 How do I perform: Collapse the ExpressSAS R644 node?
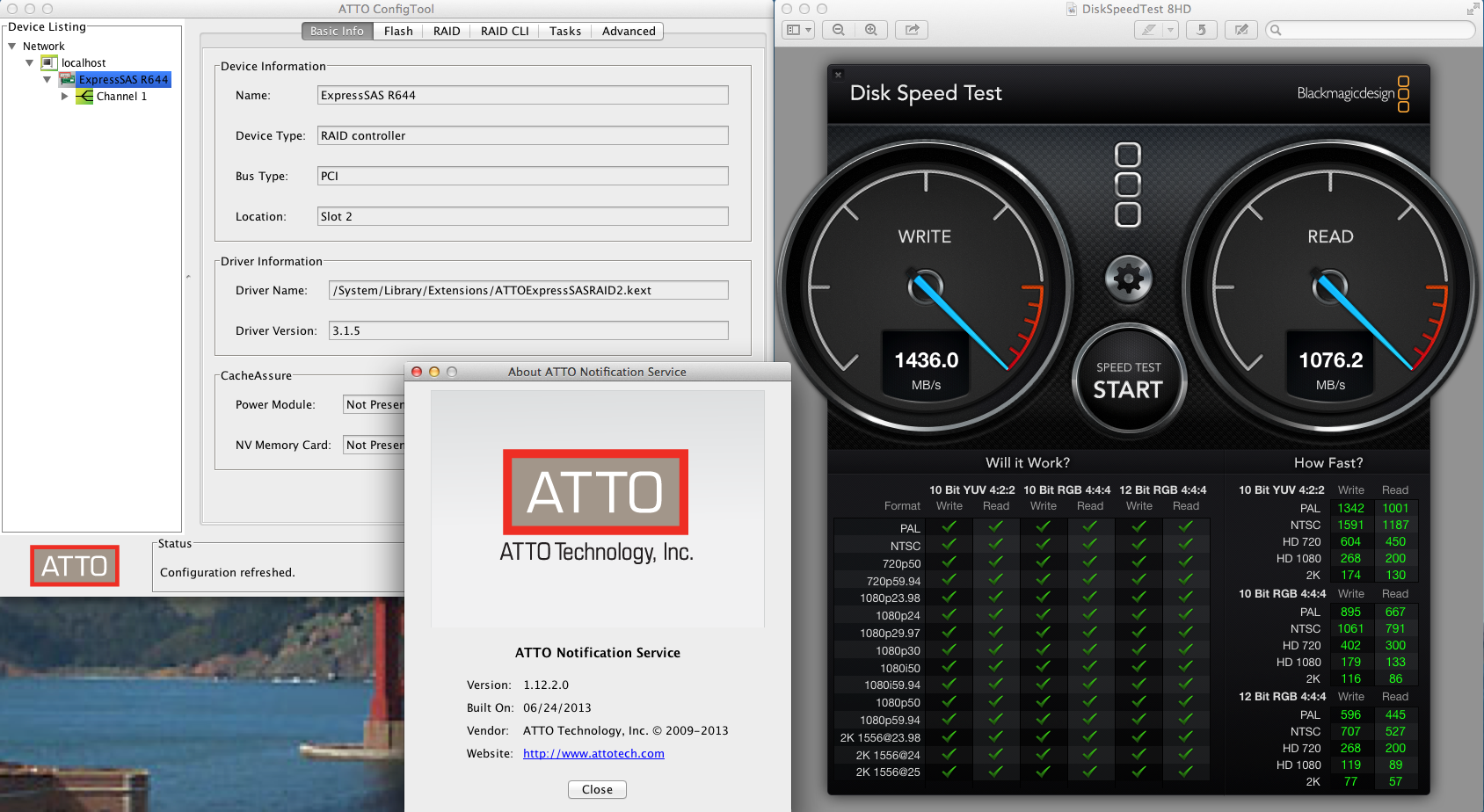click(x=47, y=80)
